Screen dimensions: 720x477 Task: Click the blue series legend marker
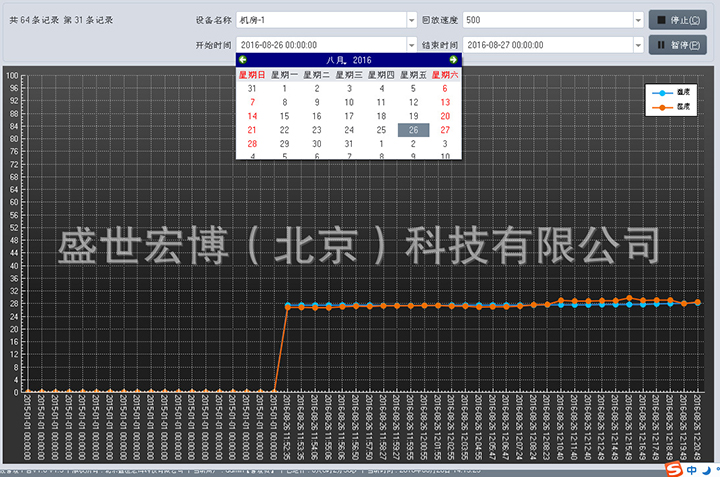[661, 92]
